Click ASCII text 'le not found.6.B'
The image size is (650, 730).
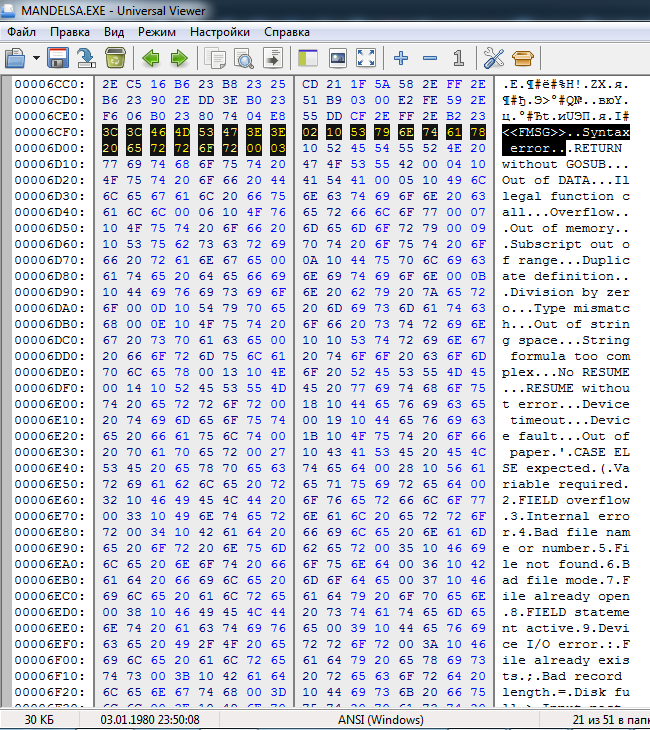566,564
